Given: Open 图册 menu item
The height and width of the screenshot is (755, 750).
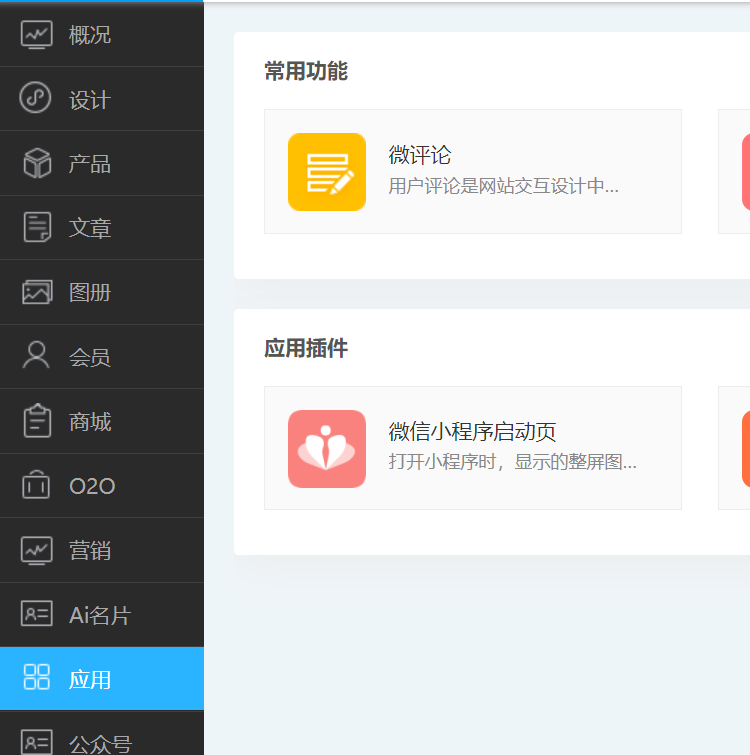Looking at the screenshot, I should tap(102, 292).
